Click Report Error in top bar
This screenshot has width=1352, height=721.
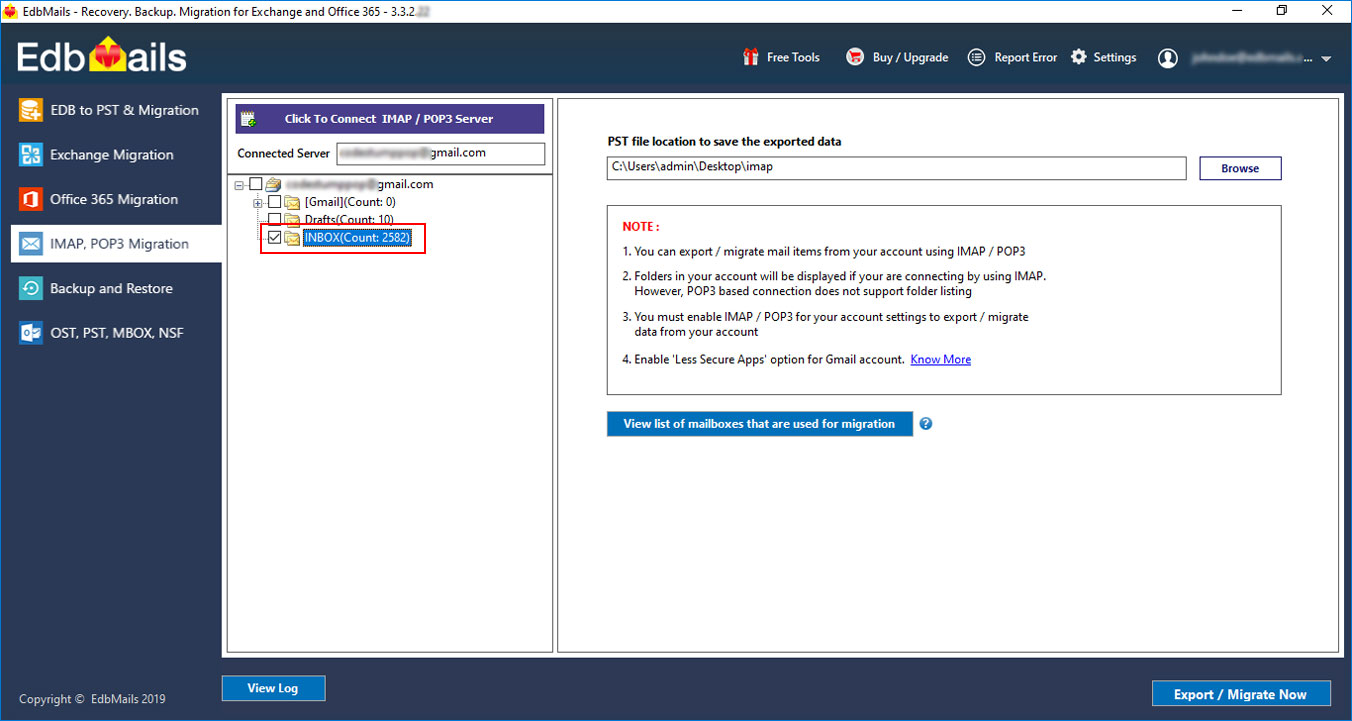[x=1025, y=57]
